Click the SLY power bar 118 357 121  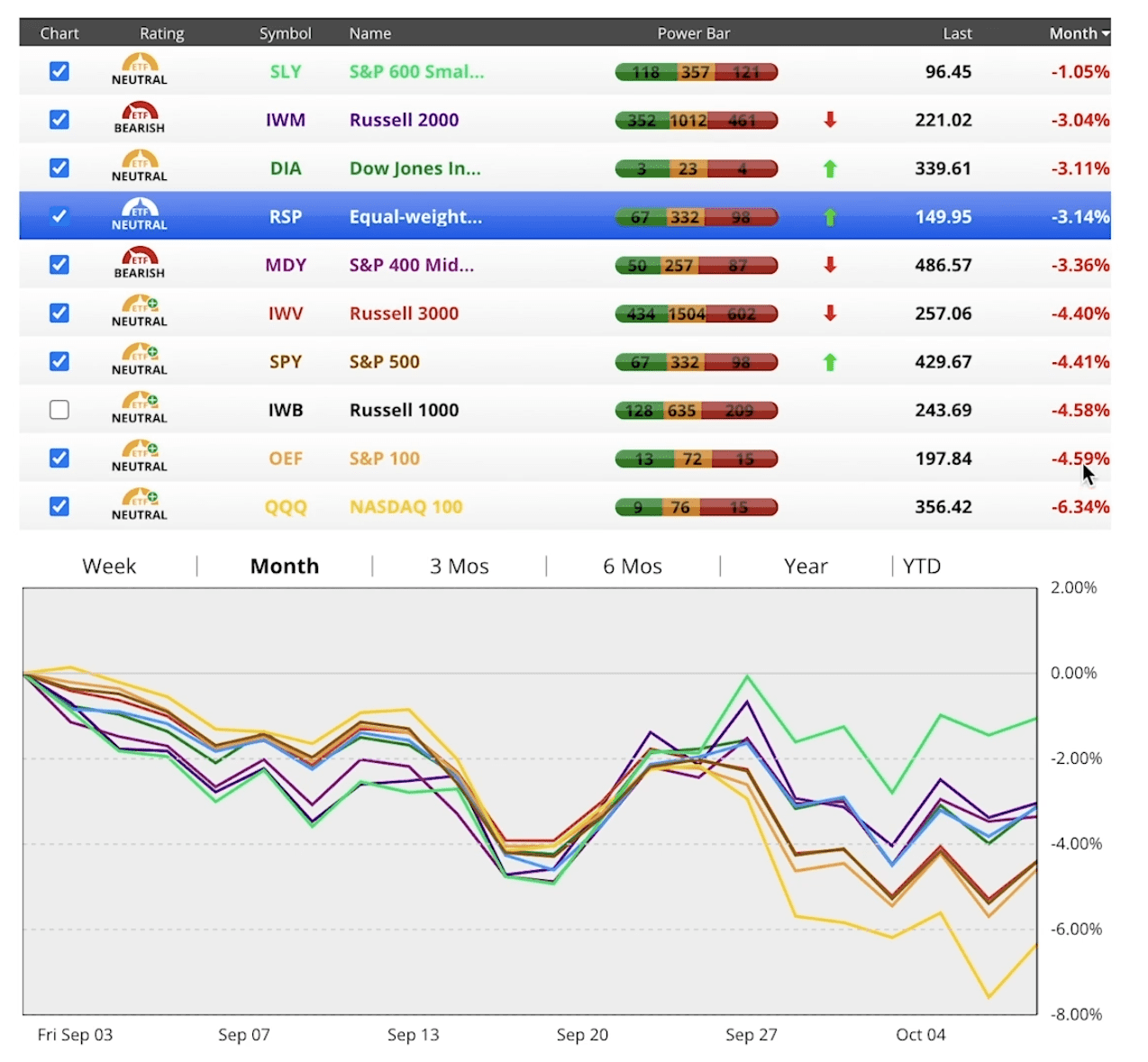697,72
